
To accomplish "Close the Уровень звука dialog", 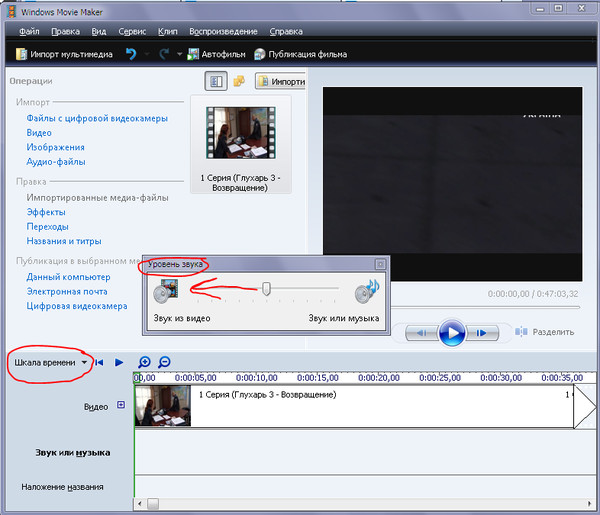I will click(380, 264).
